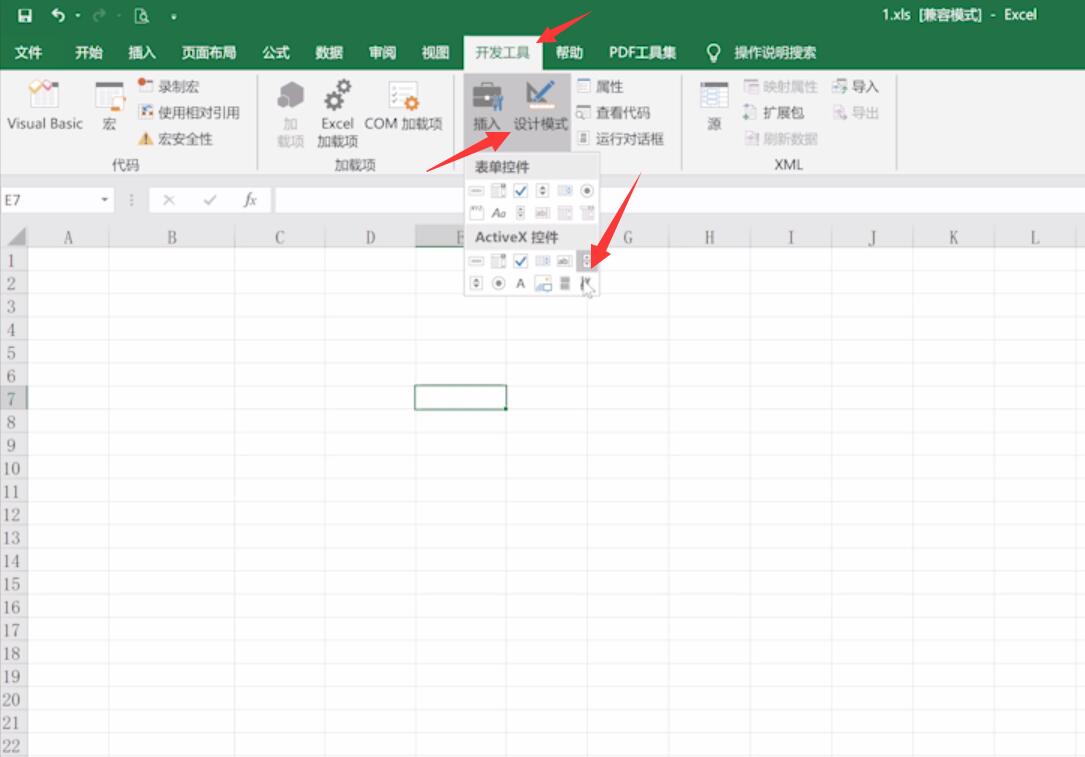The height and width of the screenshot is (757, 1085).
Task: Open 宏安全性 macro security settings
Action: click(175, 139)
